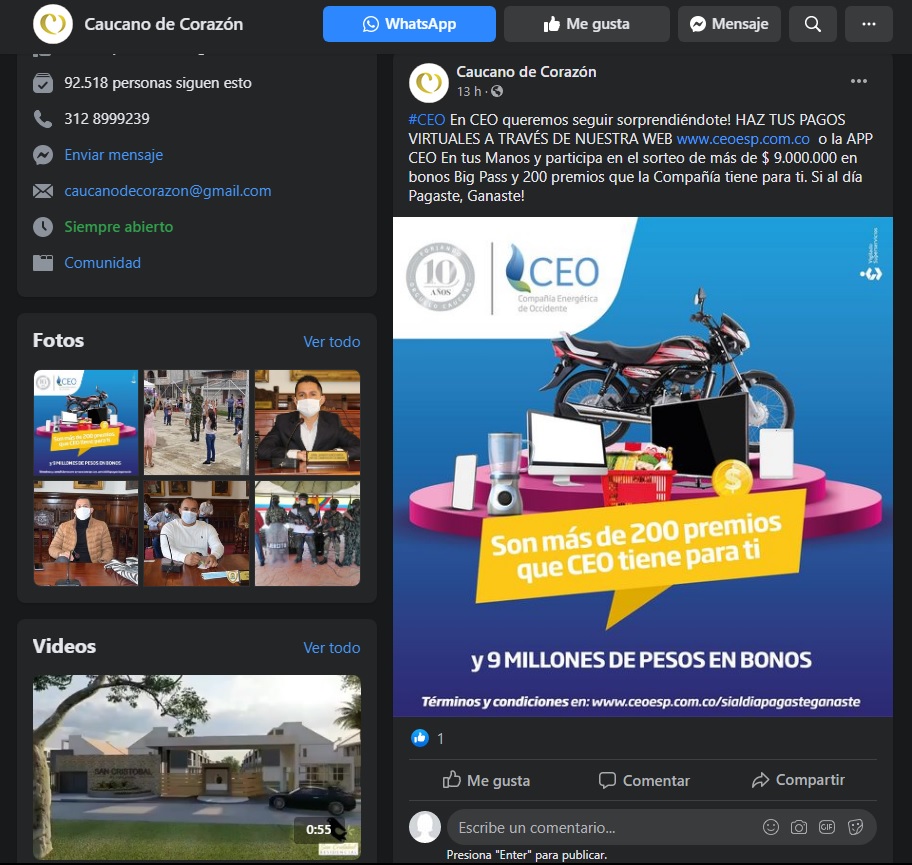
Task: Expand the Siempre abierto hours info
Action: (119, 227)
